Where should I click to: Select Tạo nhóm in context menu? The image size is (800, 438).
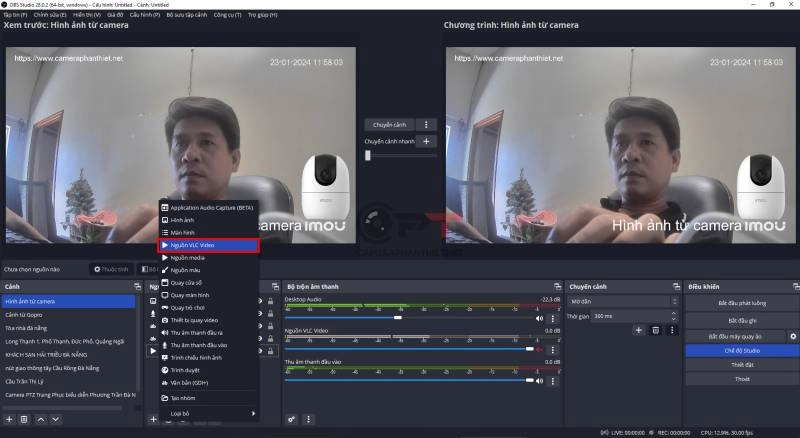click(x=209, y=398)
